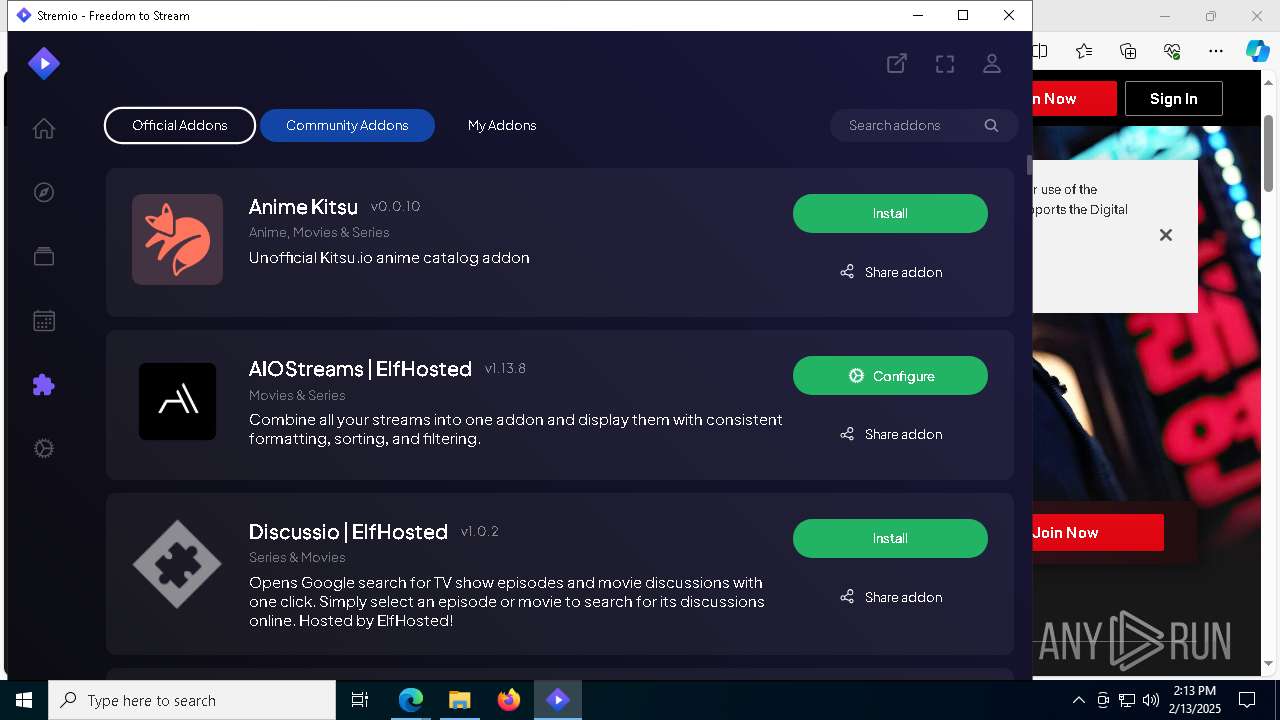Open the Library icon in sidebar
Screen dimensions: 1280x720
pyautogui.click(x=43, y=257)
